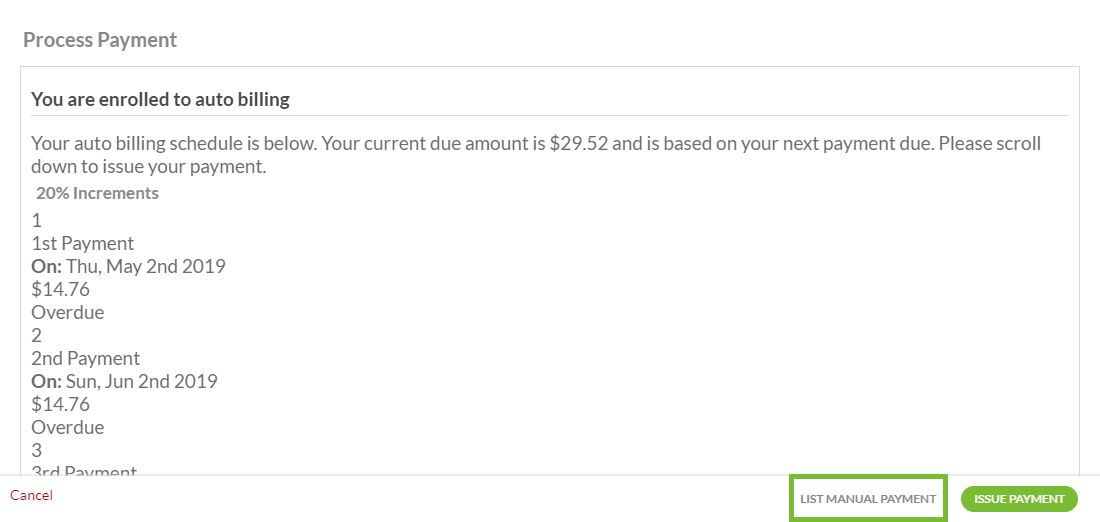Viewport: 1100px width, 522px height.
Task: Click the Overdue status of 1st Payment
Action: tap(68, 312)
